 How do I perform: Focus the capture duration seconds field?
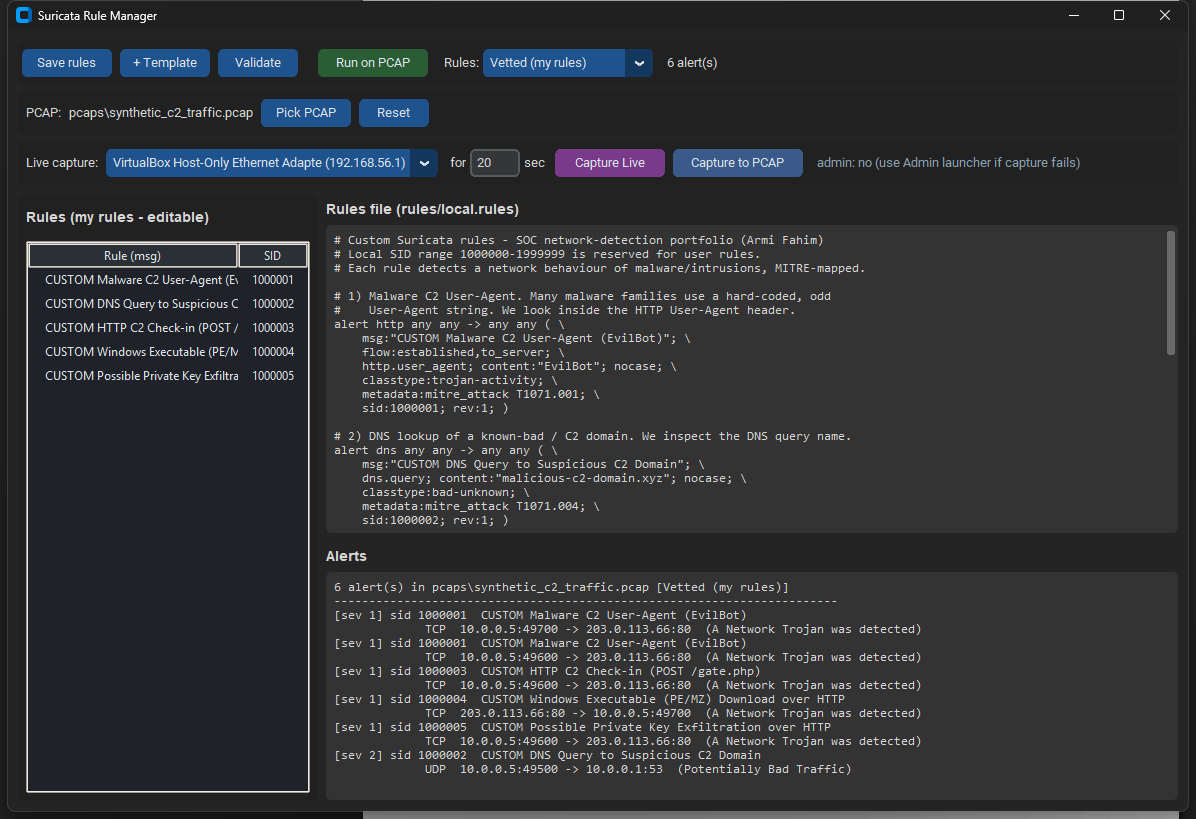(494, 163)
